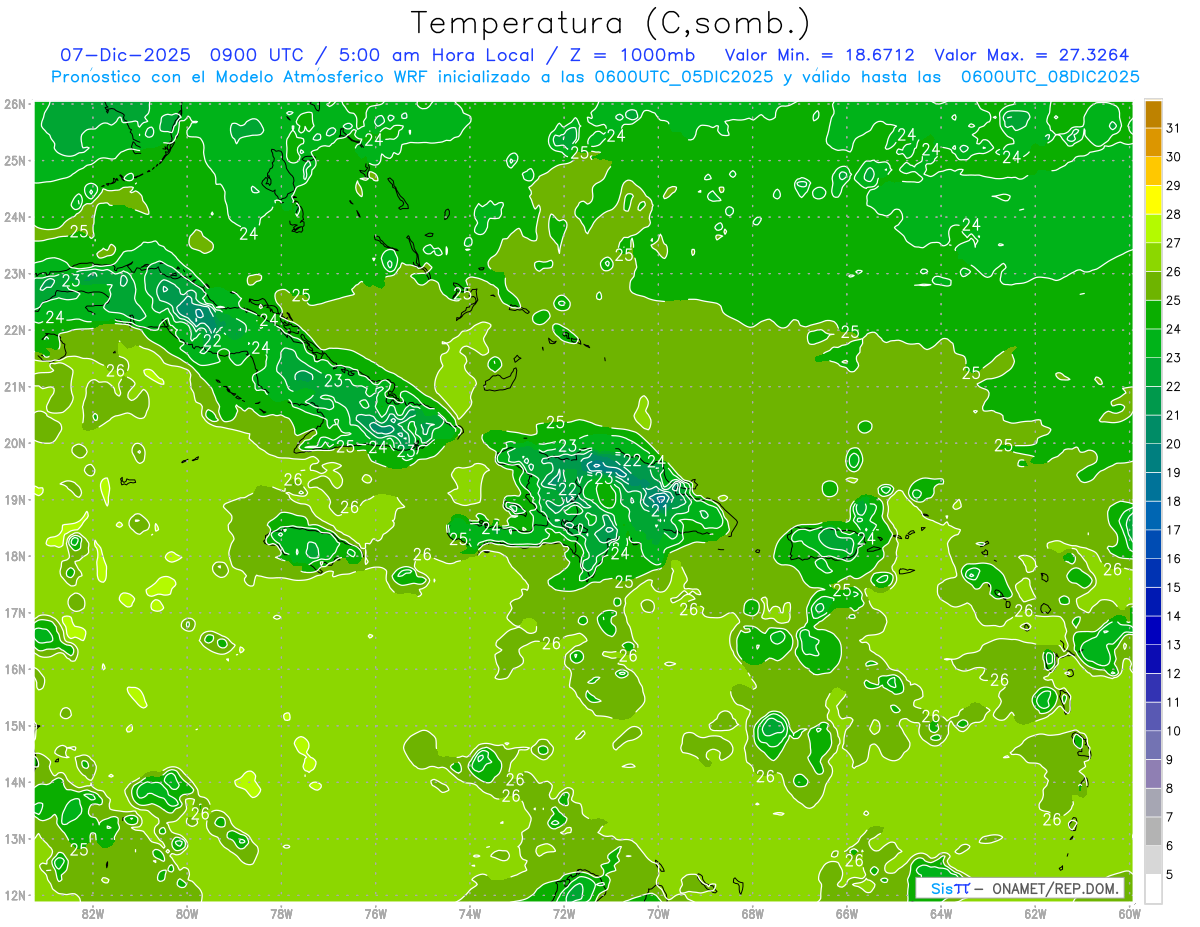Click the "Temperatura (C,somb.)" chart title
Viewport: 1200px width, 927px height.
[610, 23]
